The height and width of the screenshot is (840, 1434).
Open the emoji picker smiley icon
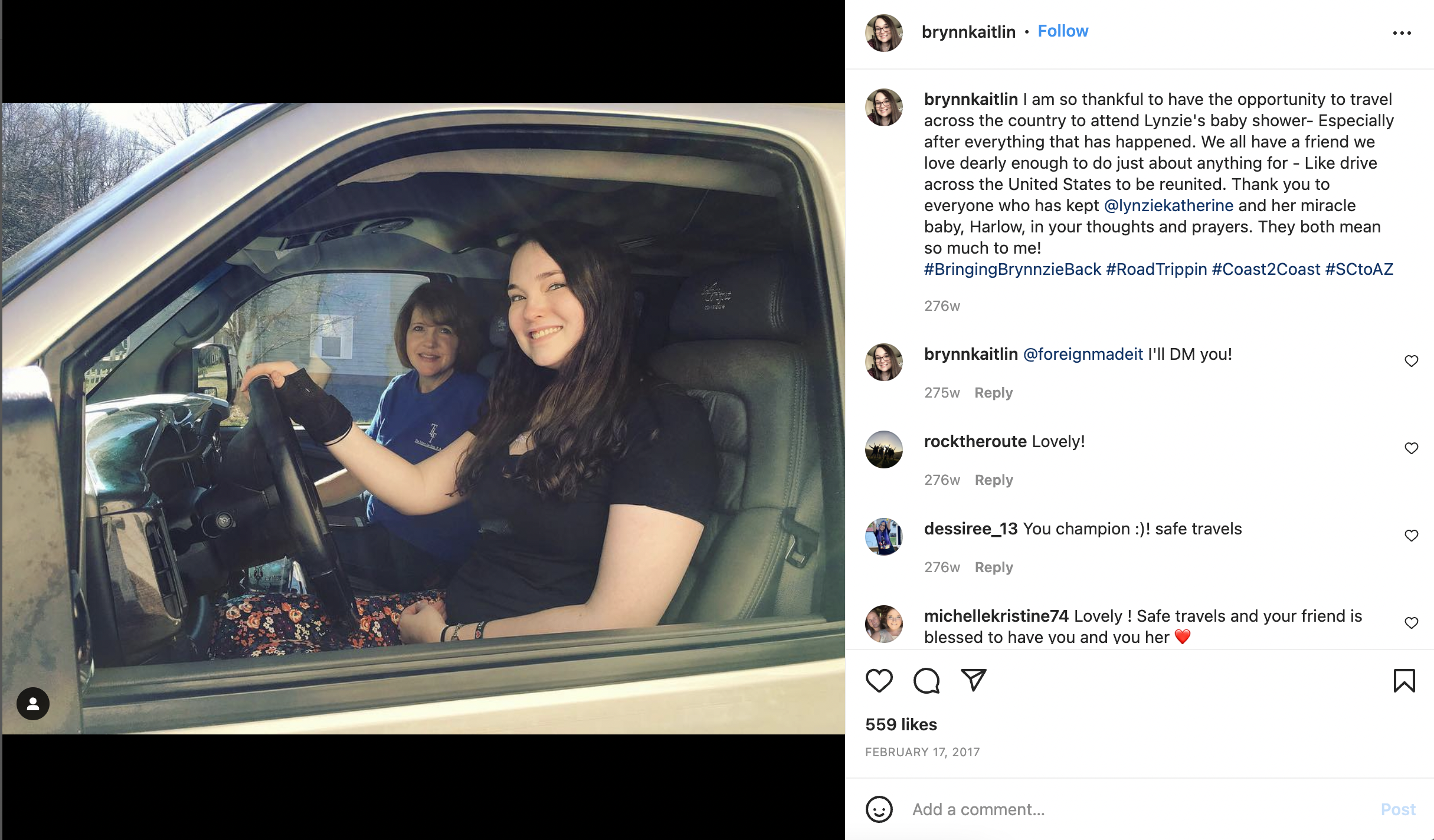coord(879,809)
